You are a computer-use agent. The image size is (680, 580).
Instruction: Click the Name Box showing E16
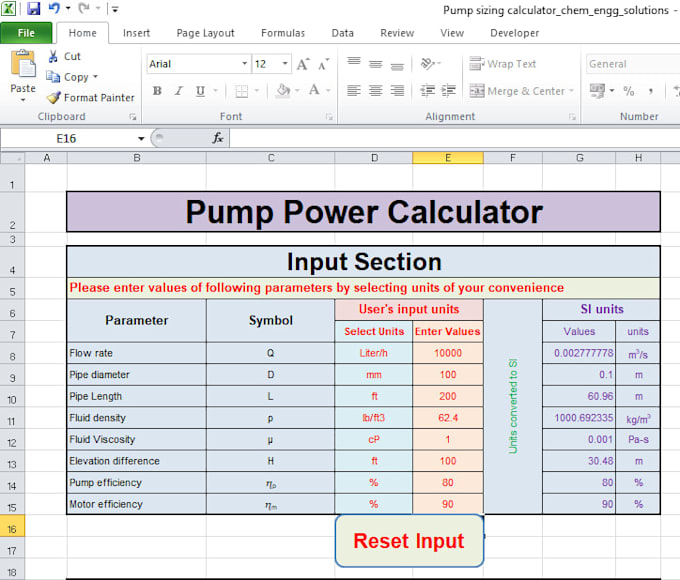[67, 138]
